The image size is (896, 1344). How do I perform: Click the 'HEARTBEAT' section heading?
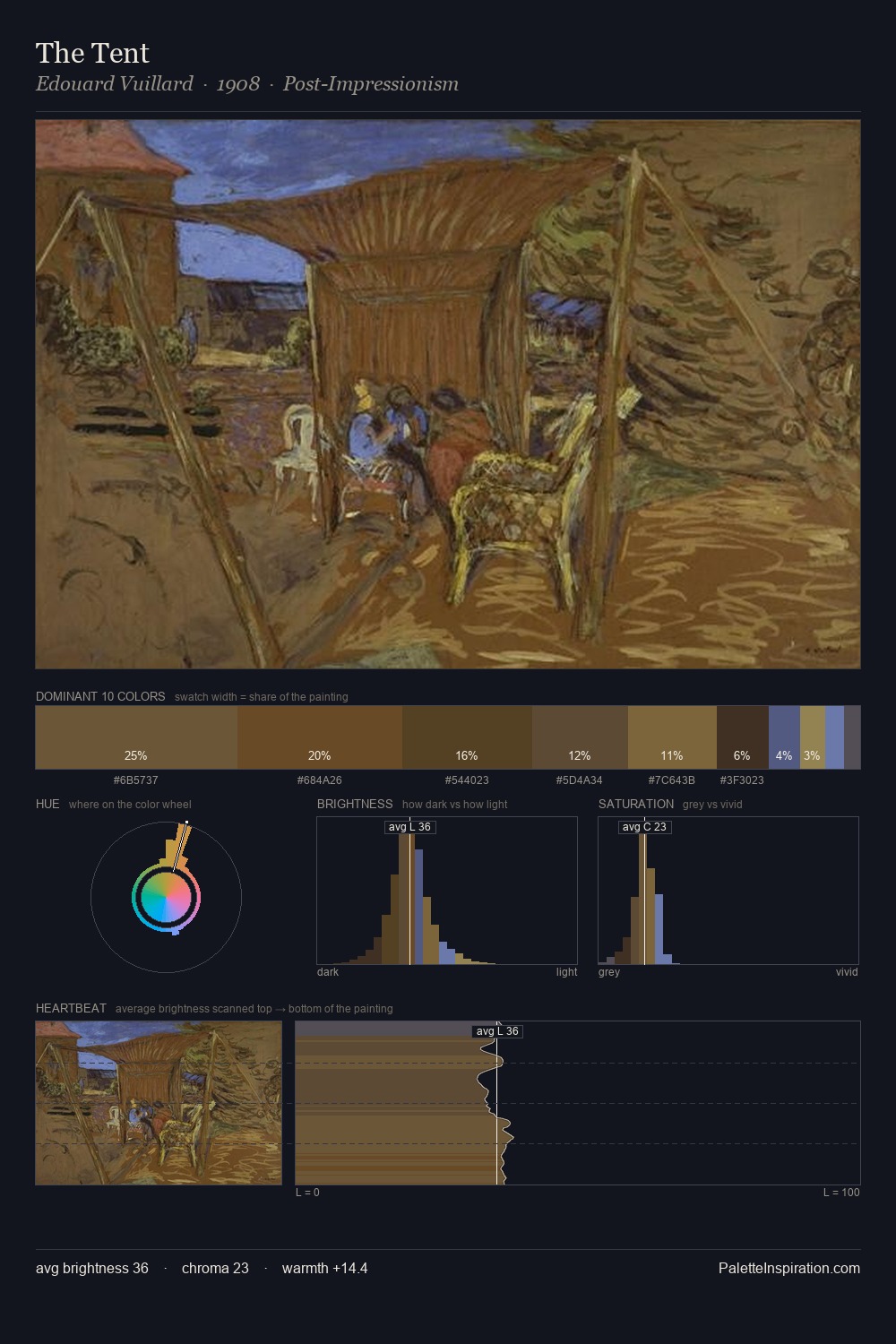click(x=71, y=1008)
